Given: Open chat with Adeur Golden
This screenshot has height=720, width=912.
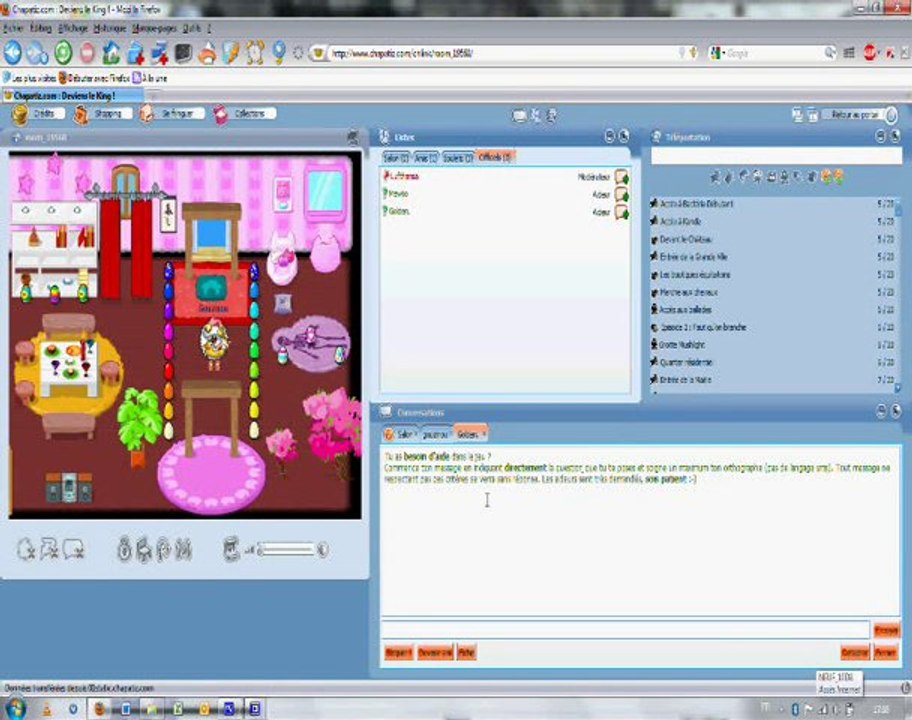Looking at the screenshot, I should point(622,212).
